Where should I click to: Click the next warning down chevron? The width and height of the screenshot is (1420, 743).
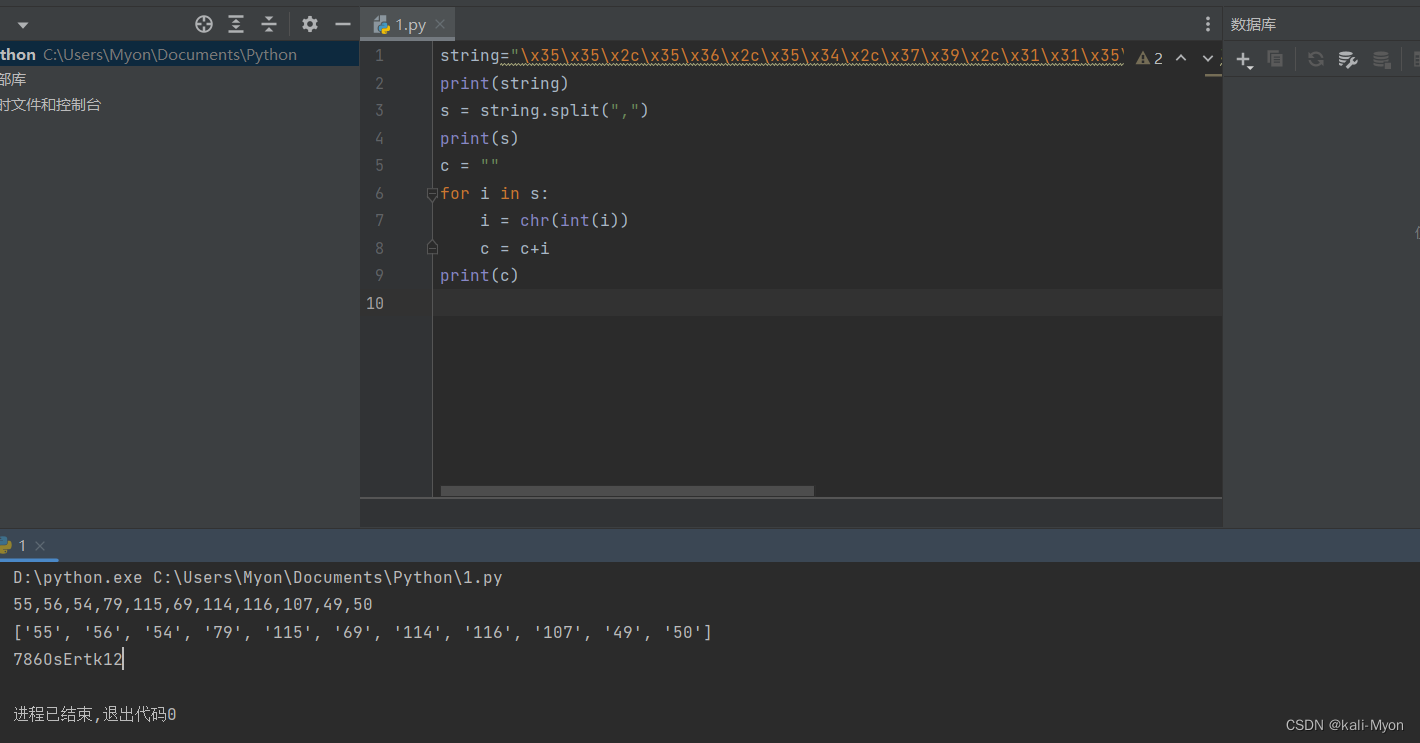point(1207,58)
